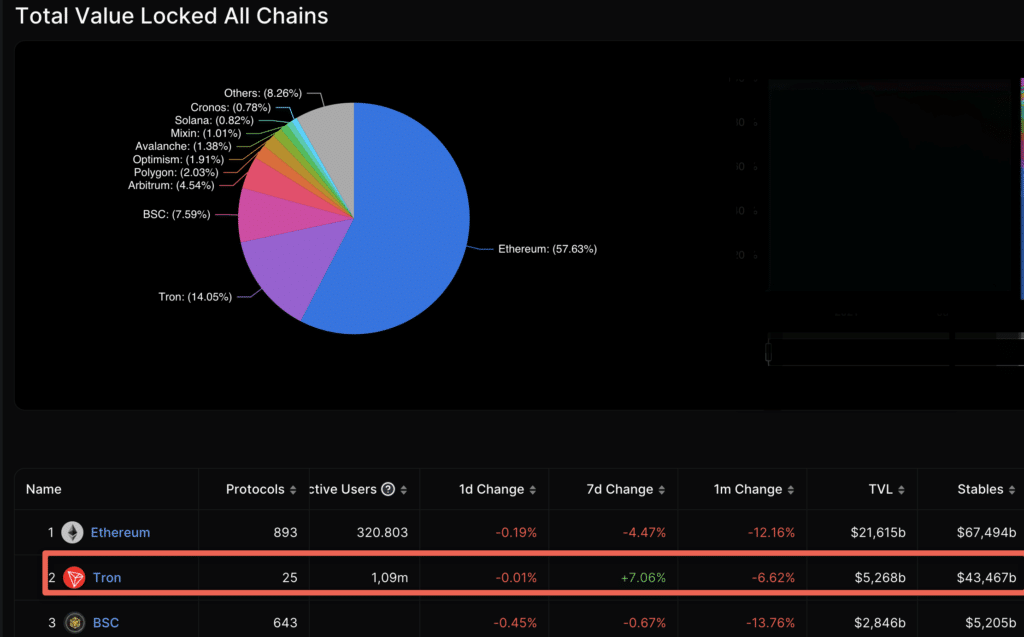The height and width of the screenshot is (637, 1024).
Task: Sort table by 1m Change
Action: 790,490
